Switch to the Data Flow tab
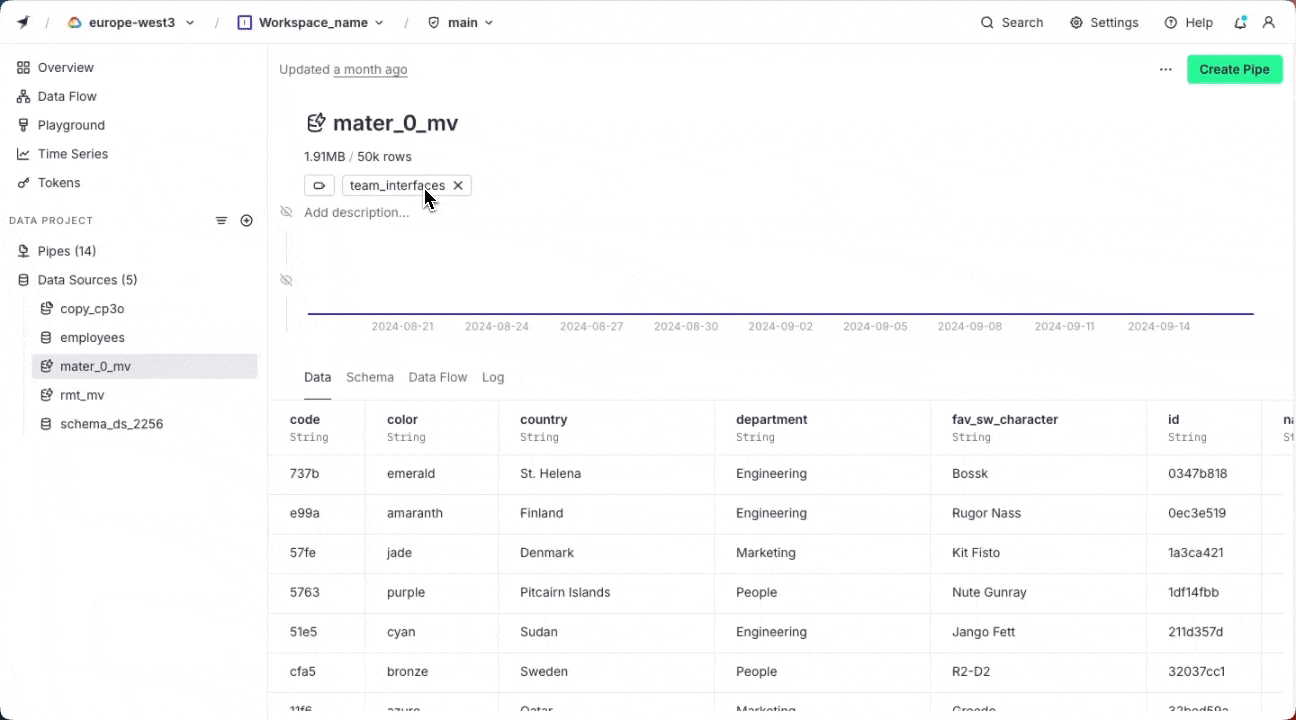Viewport: 1296px width, 720px height. coord(437,377)
